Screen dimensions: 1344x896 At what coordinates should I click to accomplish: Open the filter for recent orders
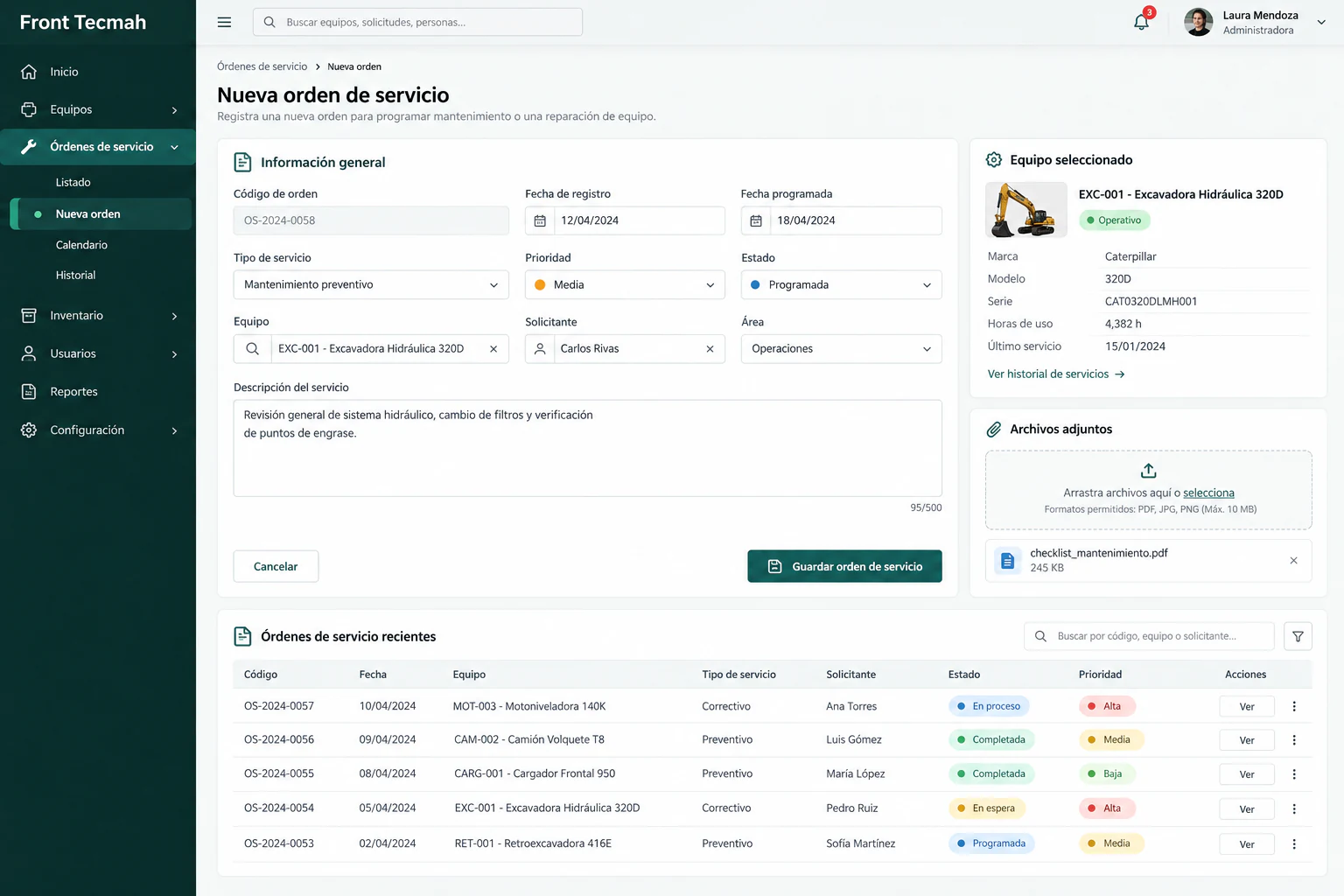tap(1298, 636)
